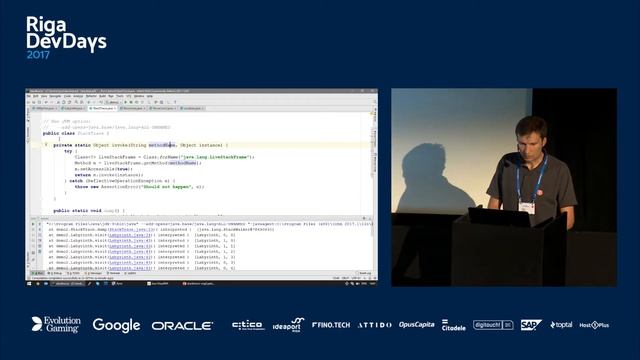The width and height of the screenshot is (640, 360).
Task: Open the run configuration dropdown in toolbar
Action: pyautogui.click(x=113, y=102)
